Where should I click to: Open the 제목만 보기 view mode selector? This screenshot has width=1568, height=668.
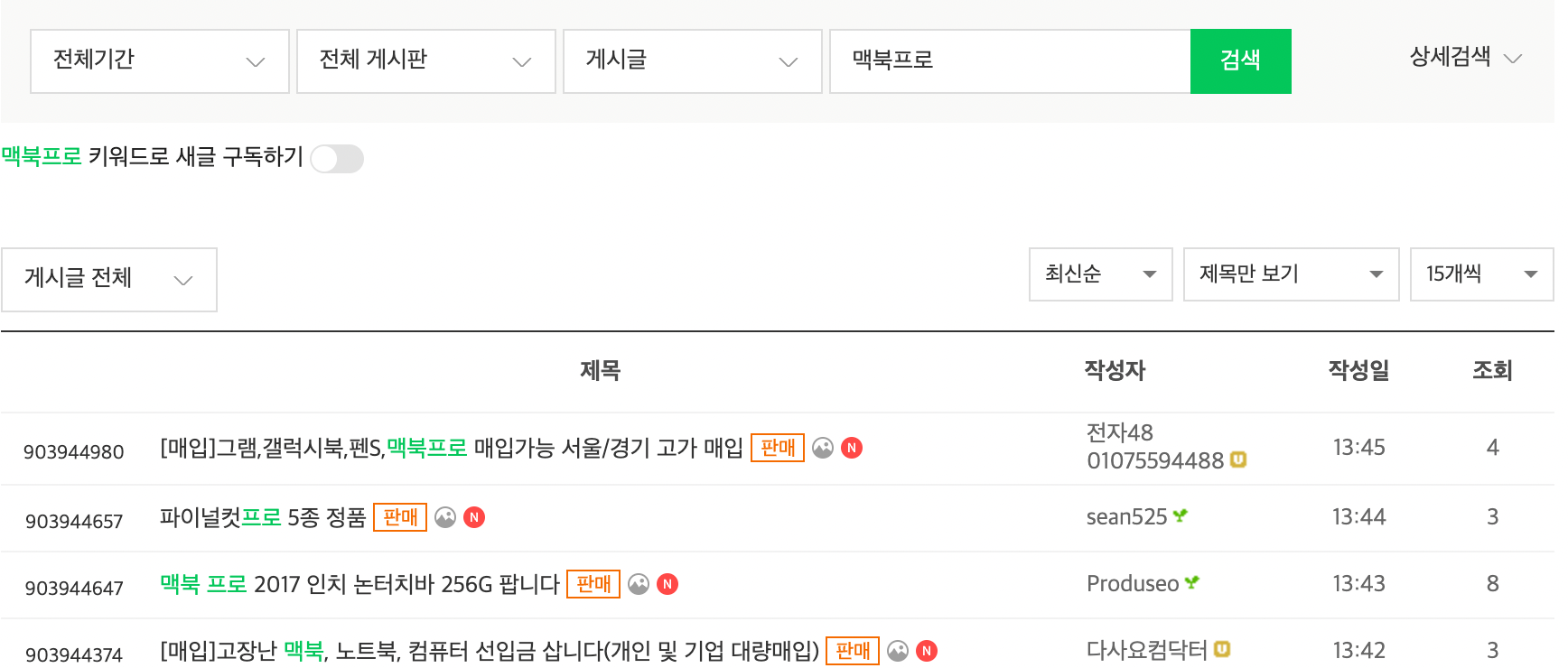[x=1291, y=274]
